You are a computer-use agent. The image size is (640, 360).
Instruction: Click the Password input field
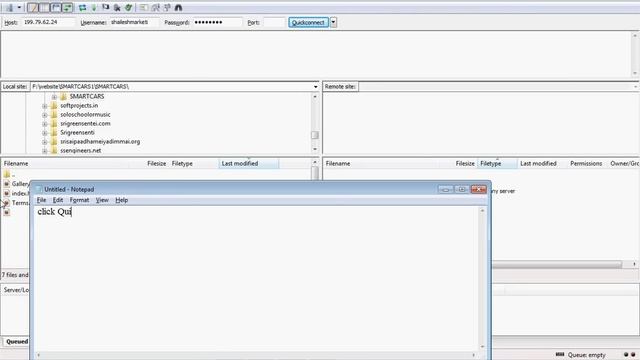[x=217, y=22]
